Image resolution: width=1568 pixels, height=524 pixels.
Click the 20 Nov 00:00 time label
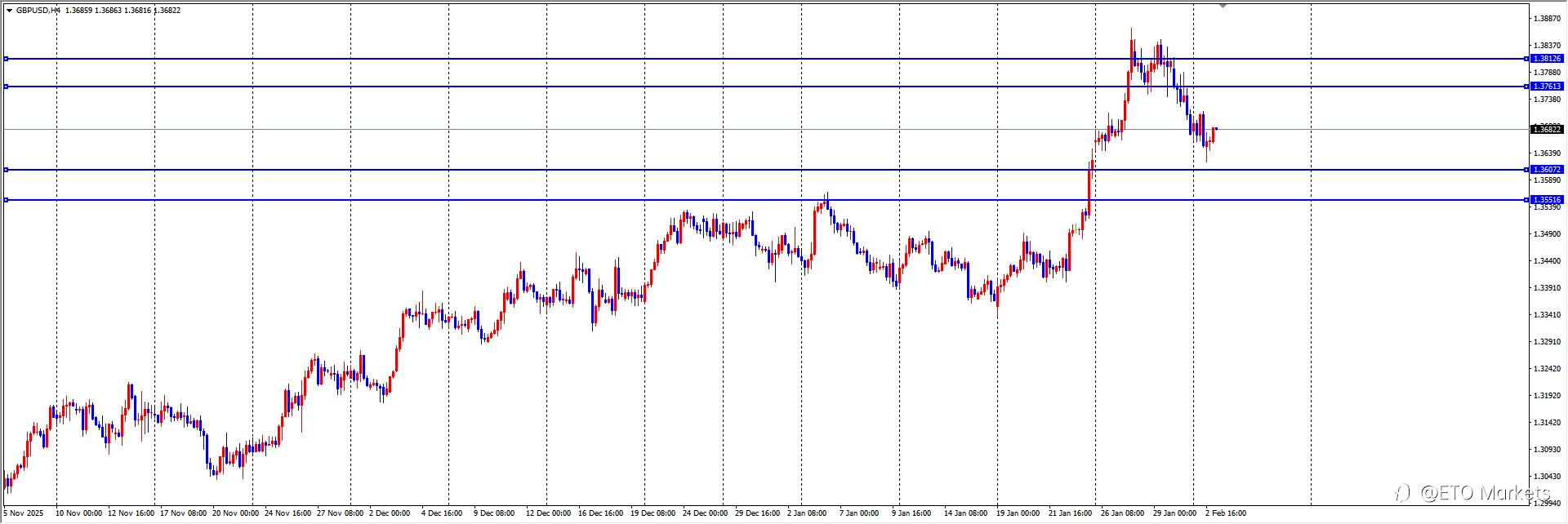(236, 513)
